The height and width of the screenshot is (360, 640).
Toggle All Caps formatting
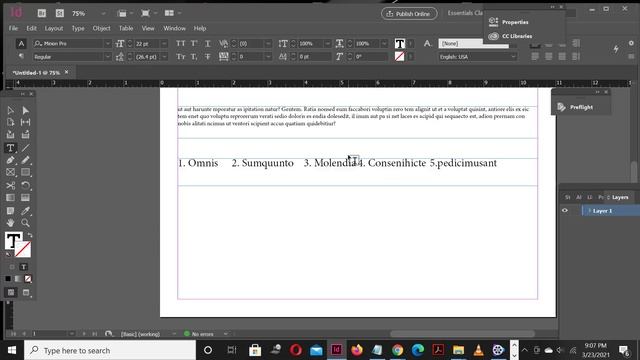180,43
